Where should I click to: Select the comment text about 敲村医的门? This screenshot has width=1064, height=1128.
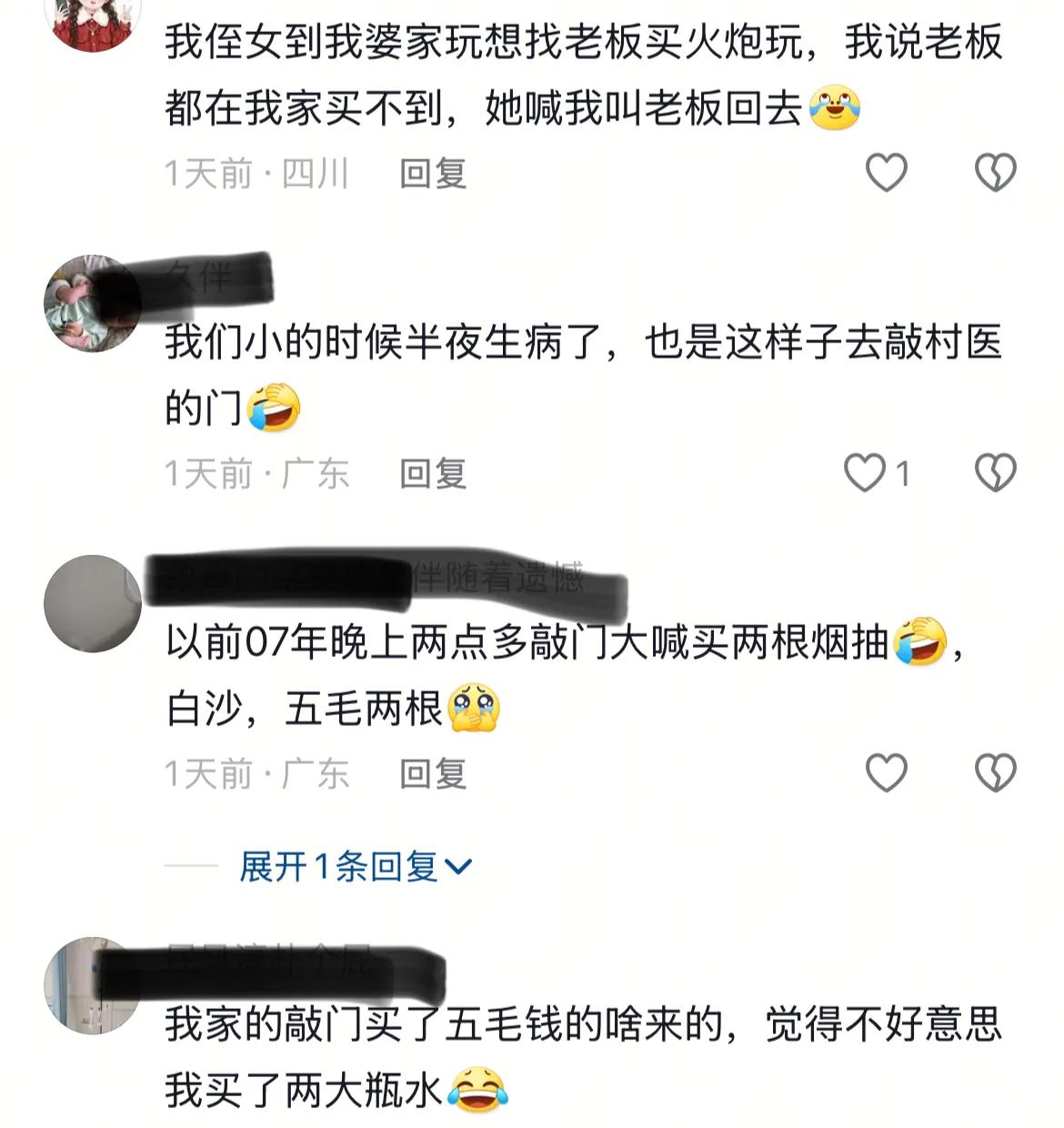(x=583, y=375)
